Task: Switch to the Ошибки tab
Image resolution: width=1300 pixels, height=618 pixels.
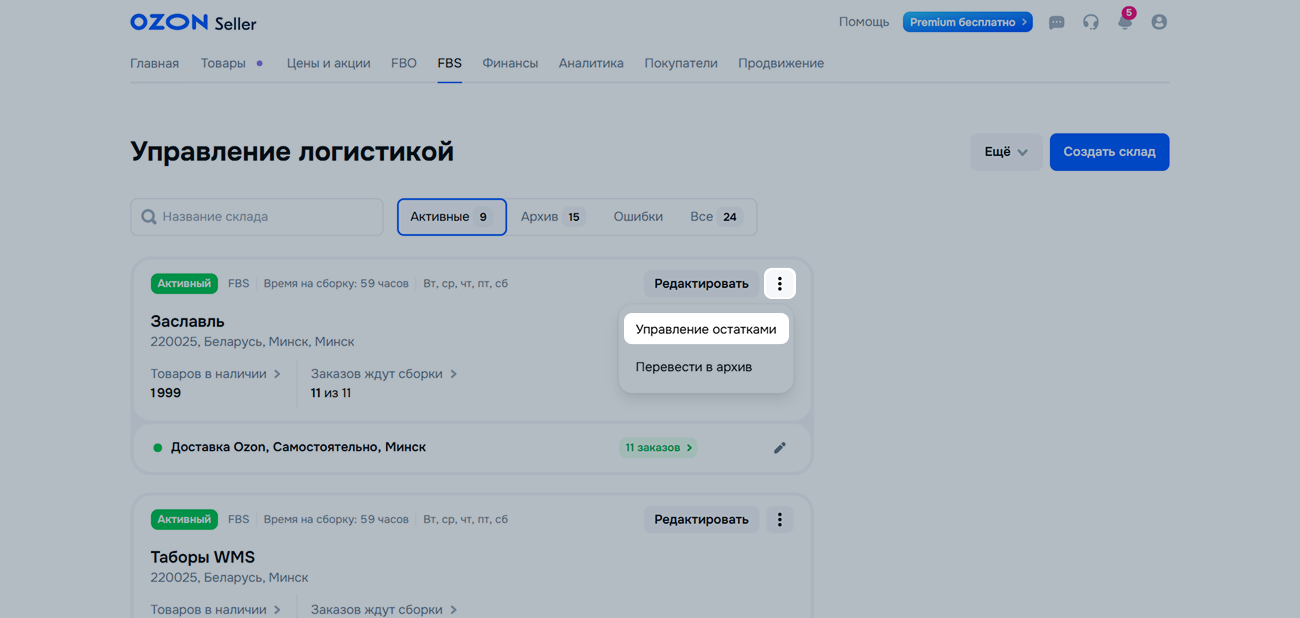Action: click(638, 217)
